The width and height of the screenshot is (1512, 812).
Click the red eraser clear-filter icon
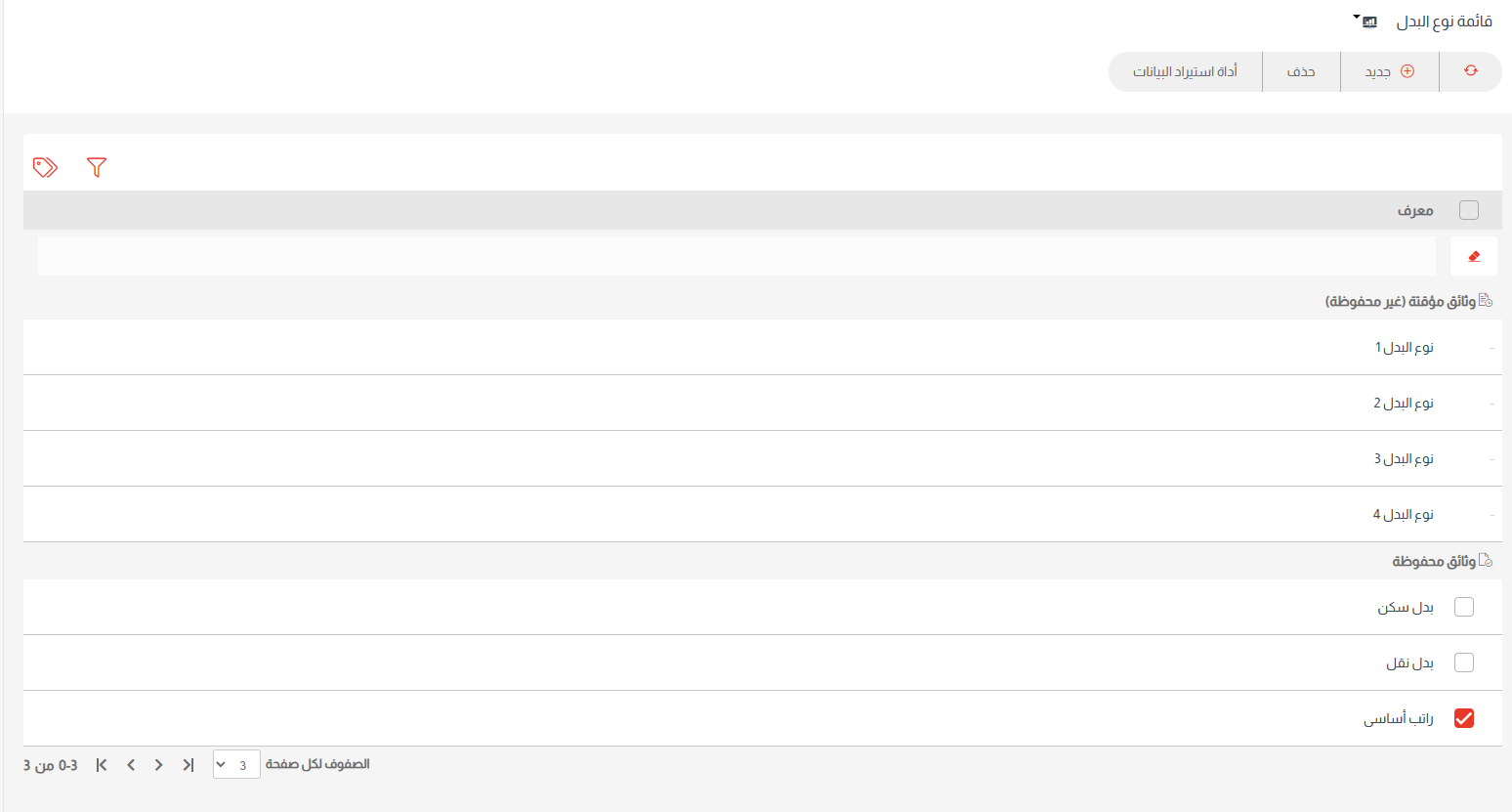click(1474, 256)
